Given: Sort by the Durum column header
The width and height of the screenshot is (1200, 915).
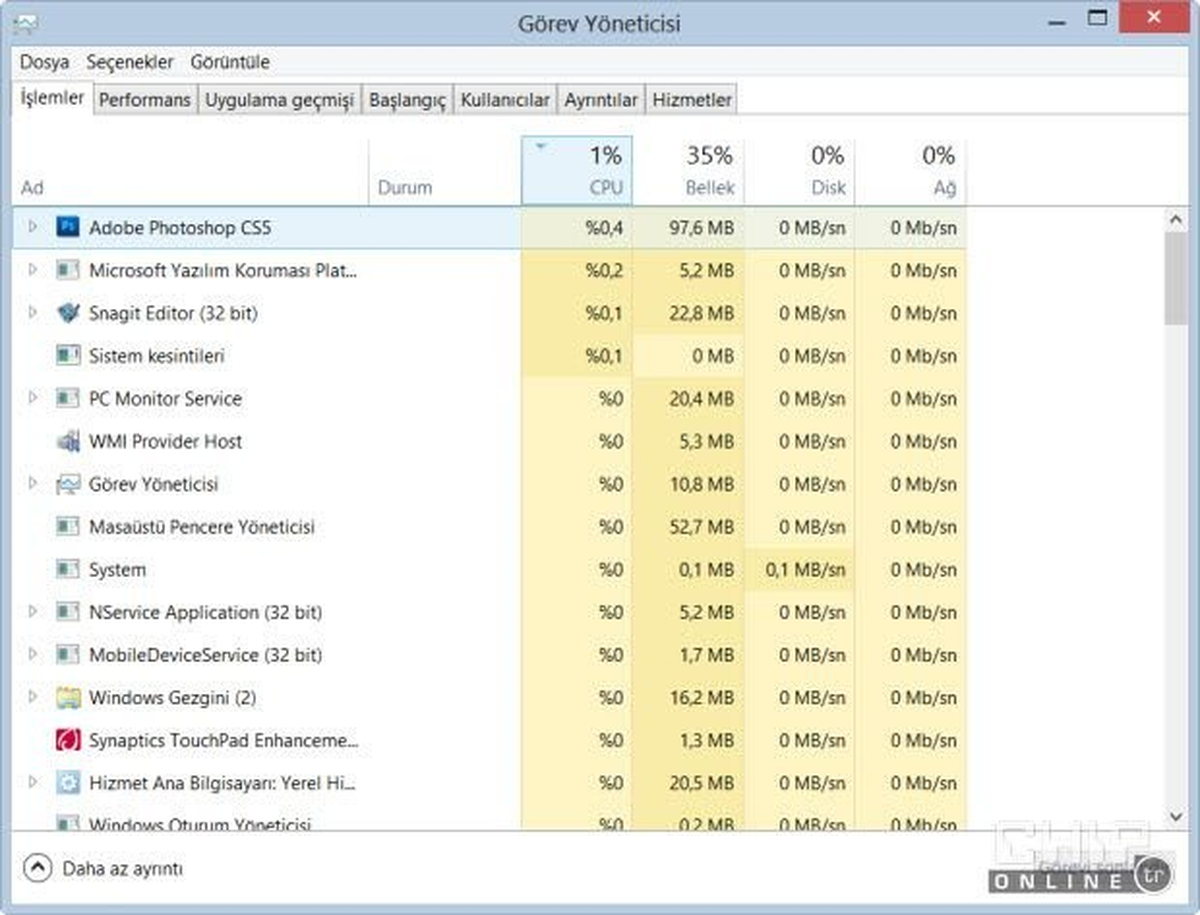Looking at the screenshot, I should pyautogui.click(x=444, y=170).
